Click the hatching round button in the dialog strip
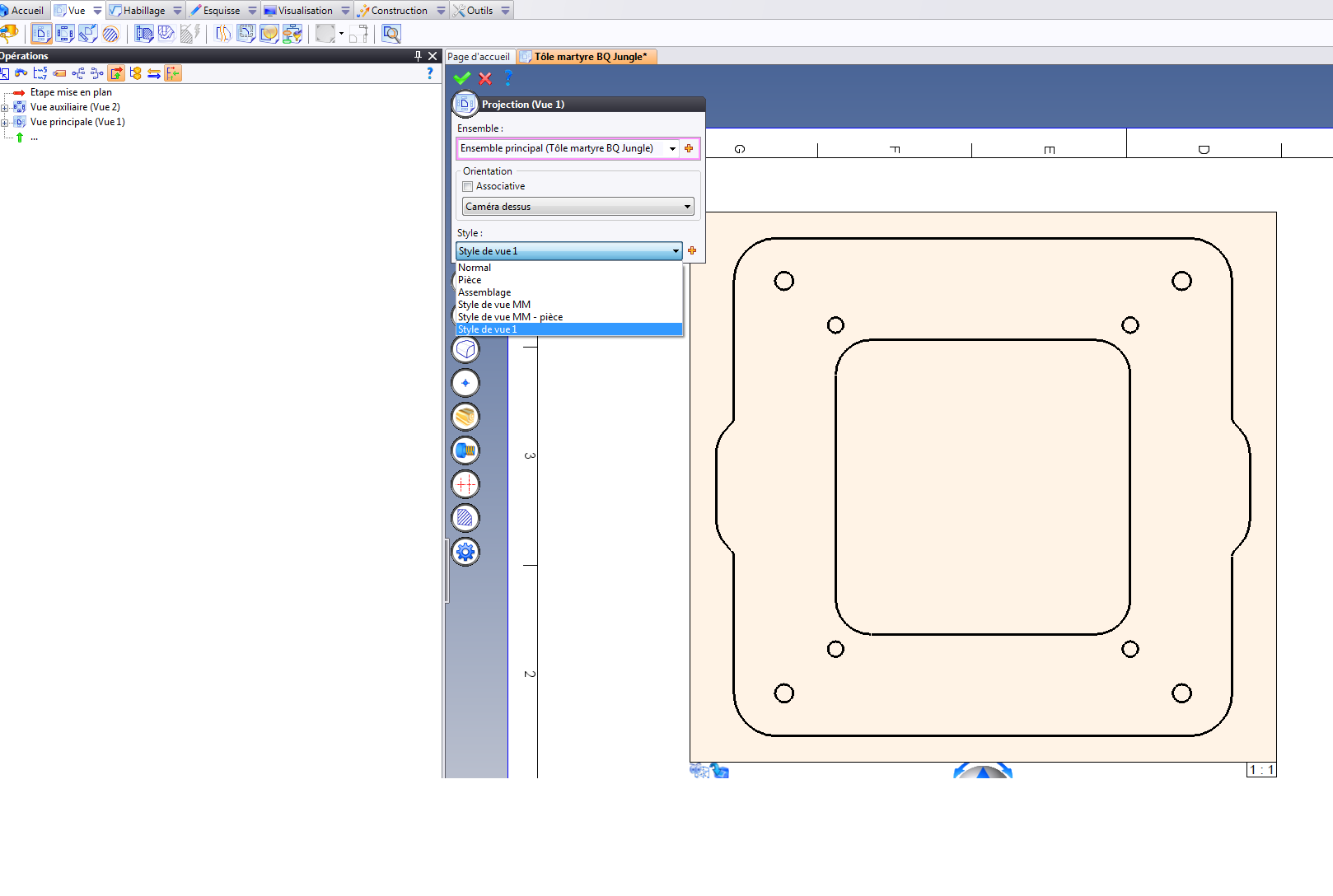The width and height of the screenshot is (1333, 896). (x=465, y=518)
